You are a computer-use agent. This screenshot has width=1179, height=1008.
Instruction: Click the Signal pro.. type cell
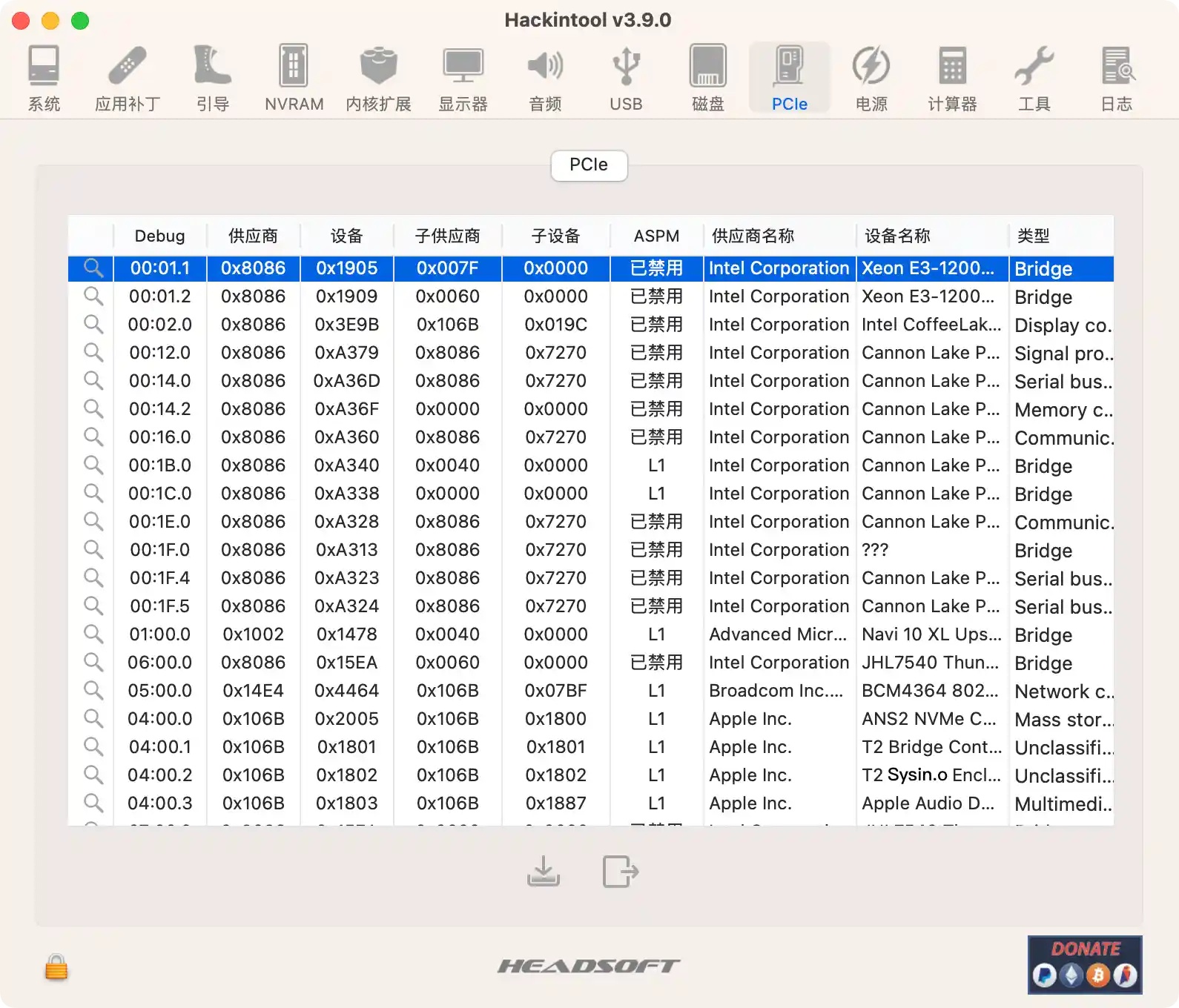(1063, 353)
